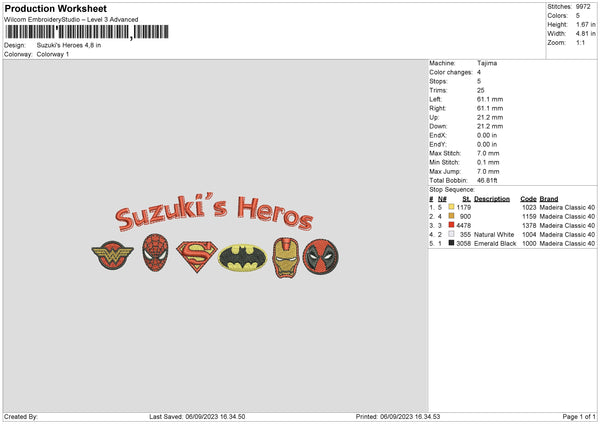
Task: Click the Stitches value 9972
Action: coord(583,7)
